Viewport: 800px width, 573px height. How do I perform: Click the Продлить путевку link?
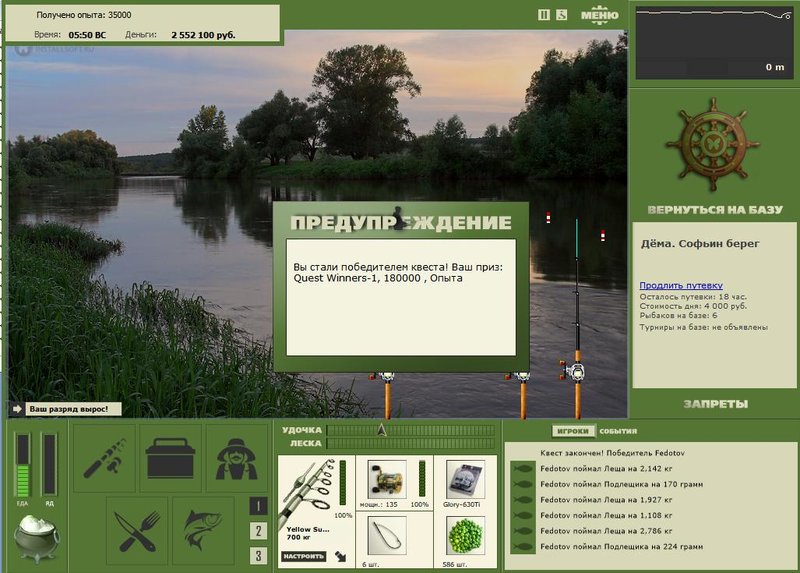681,286
